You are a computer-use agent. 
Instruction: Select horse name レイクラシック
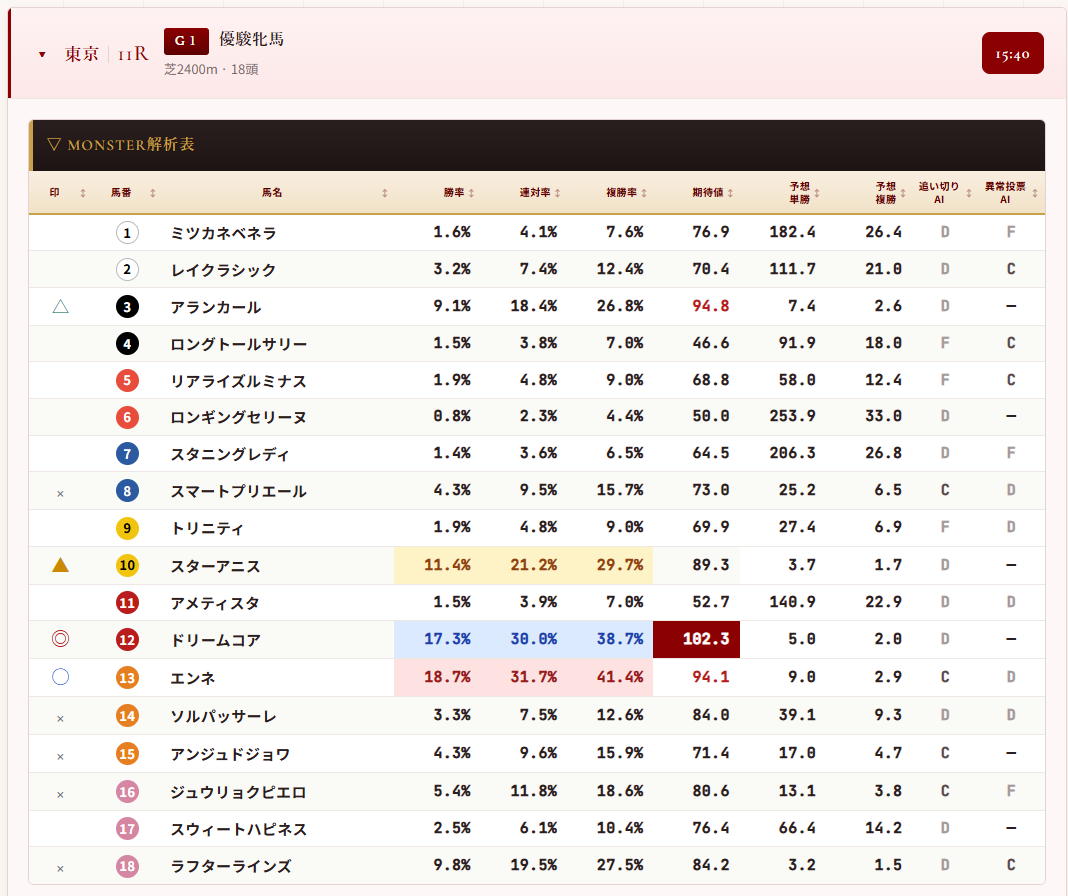pos(223,271)
